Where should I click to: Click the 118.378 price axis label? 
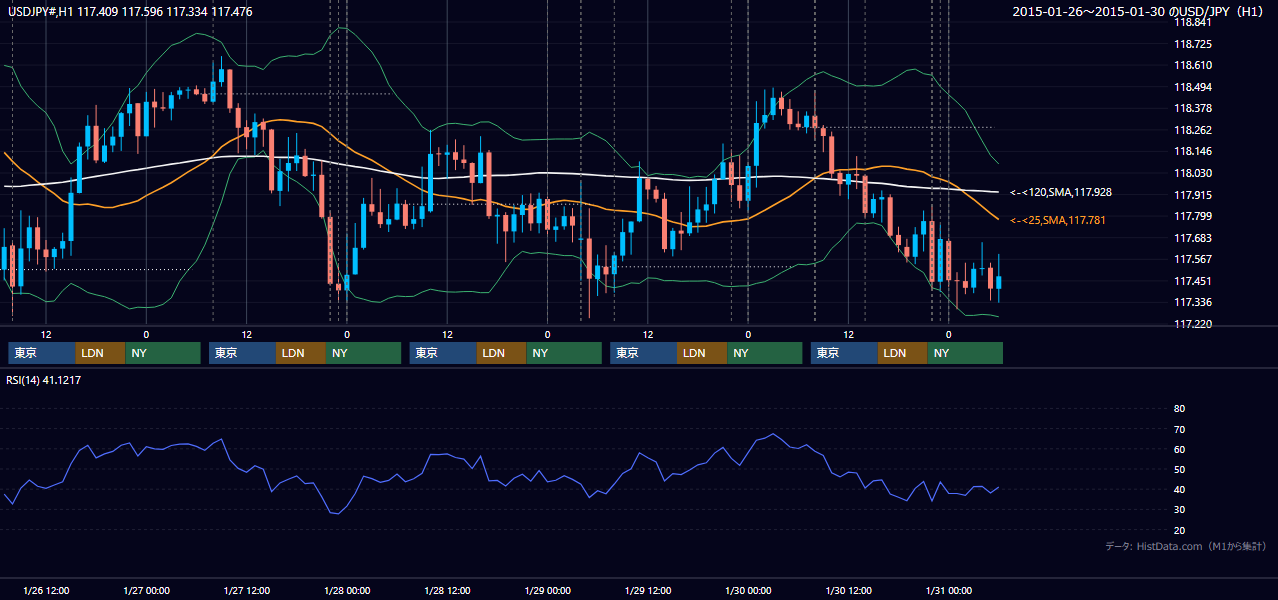1192,108
